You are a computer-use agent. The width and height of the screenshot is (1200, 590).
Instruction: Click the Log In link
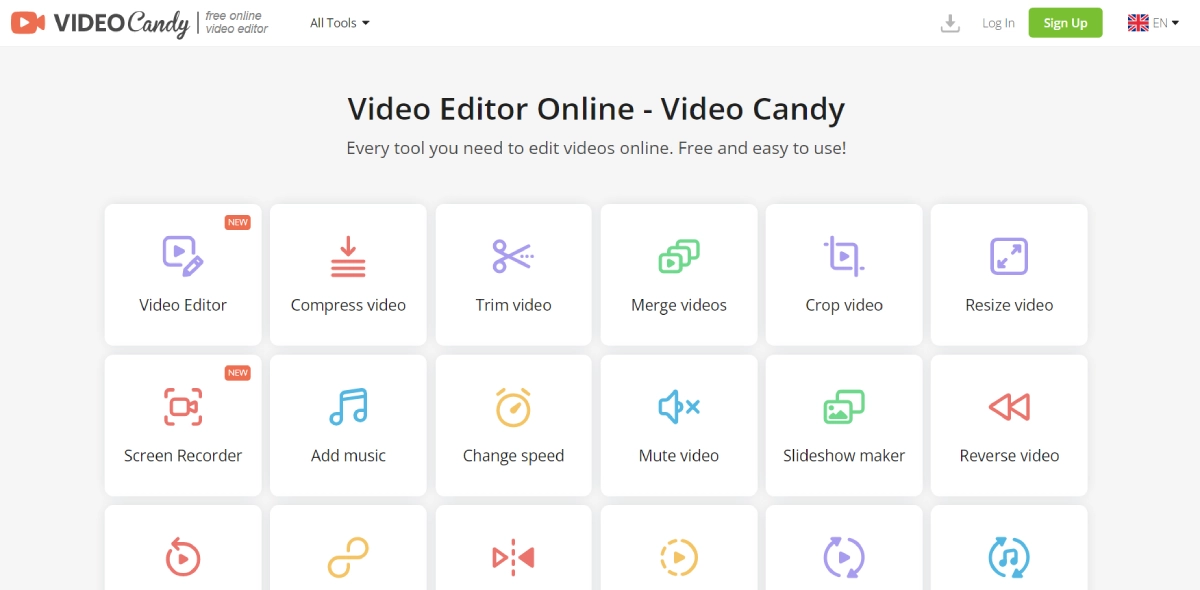coord(998,23)
